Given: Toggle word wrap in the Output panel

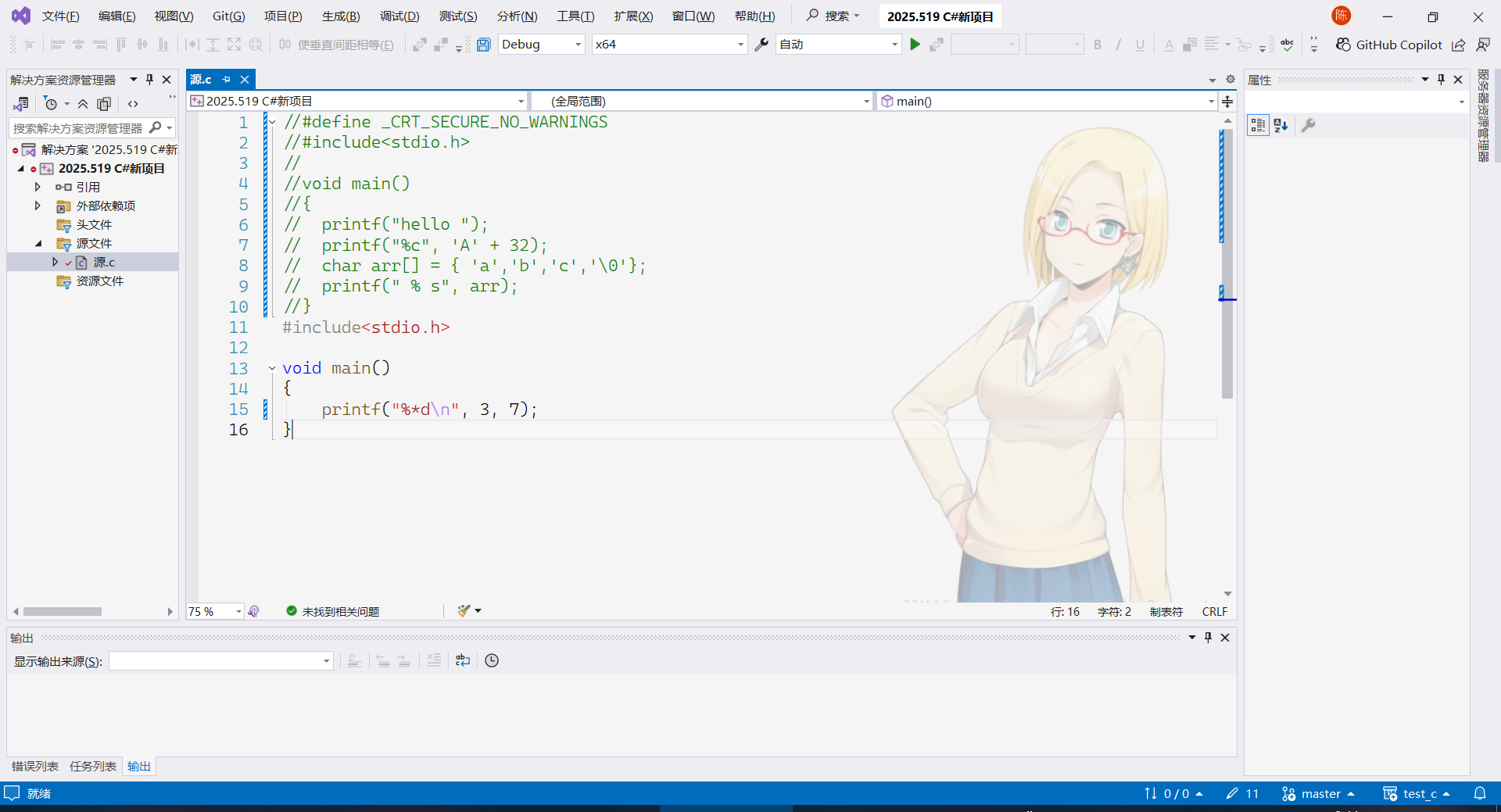Looking at the screenshot, I should tap(463, 660).
